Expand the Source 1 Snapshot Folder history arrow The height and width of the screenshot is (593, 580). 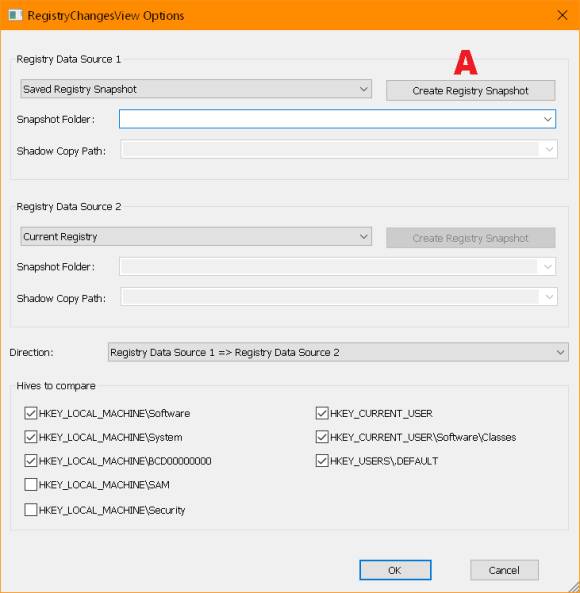(547, 119)
